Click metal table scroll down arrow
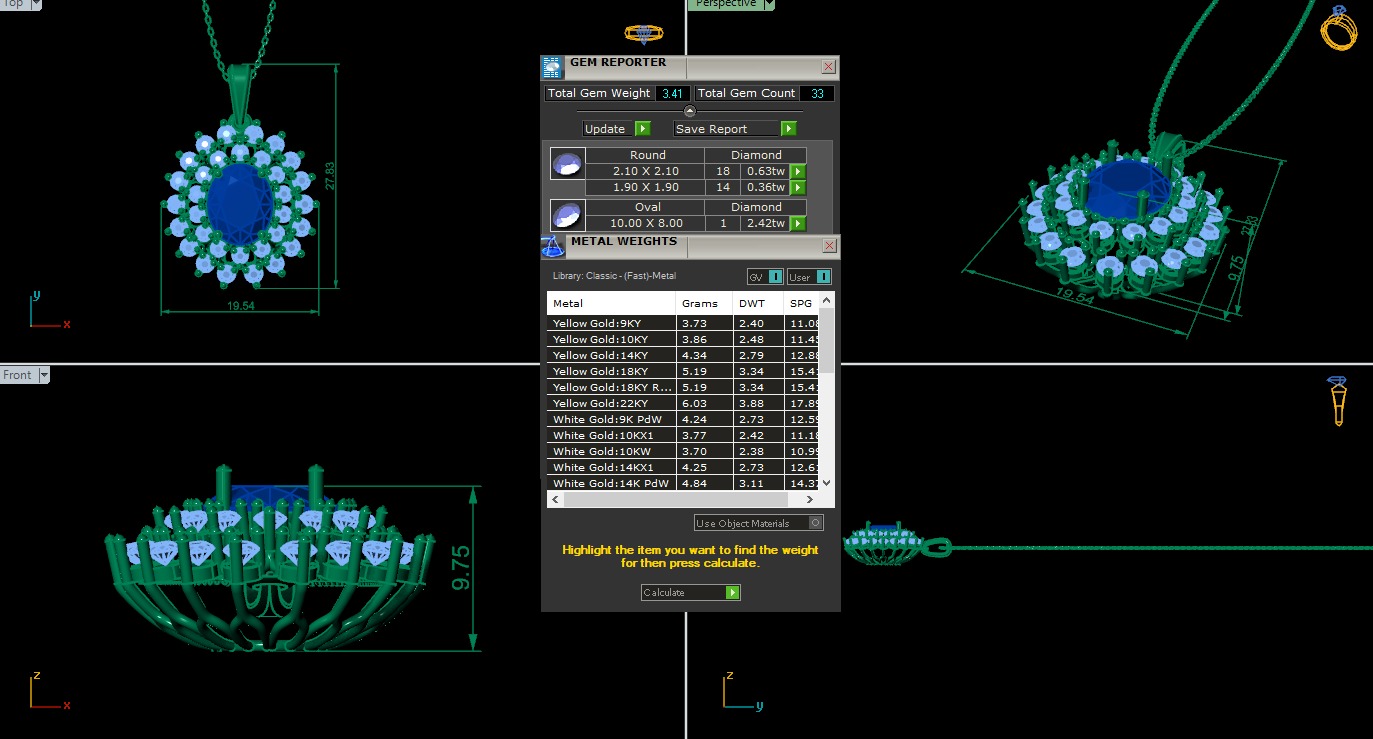1373x739 pixels. pos(826,483)
